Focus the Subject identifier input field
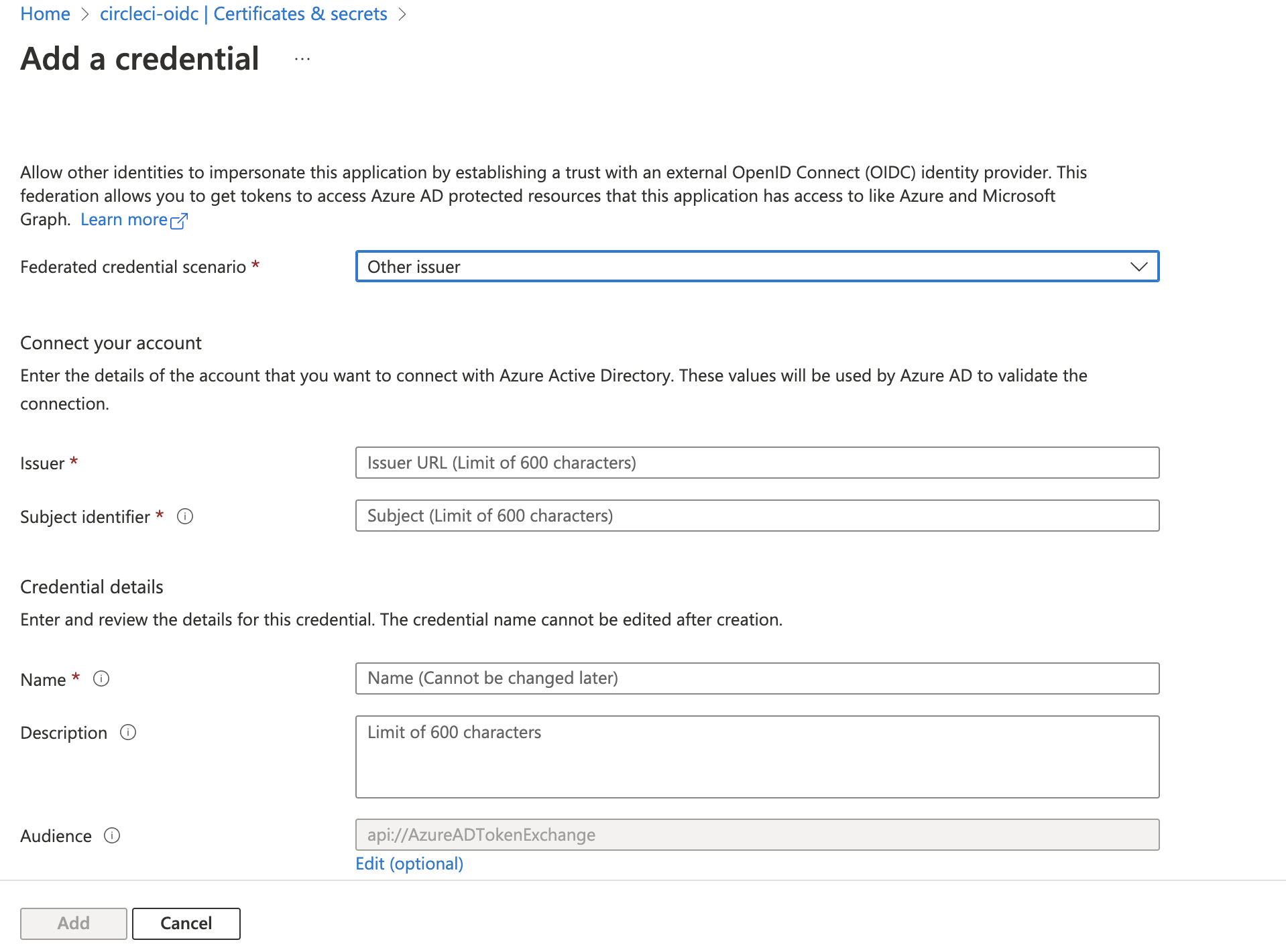 pos(757,516)
